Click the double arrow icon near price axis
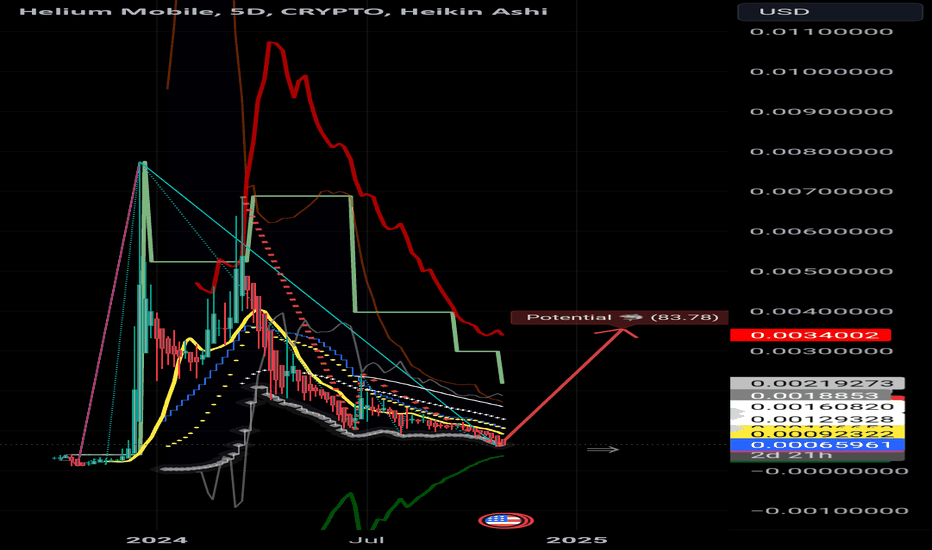Image resolution: width=932 pixels, height=550 pixels. pyautogui.click(x=603, y=450)
